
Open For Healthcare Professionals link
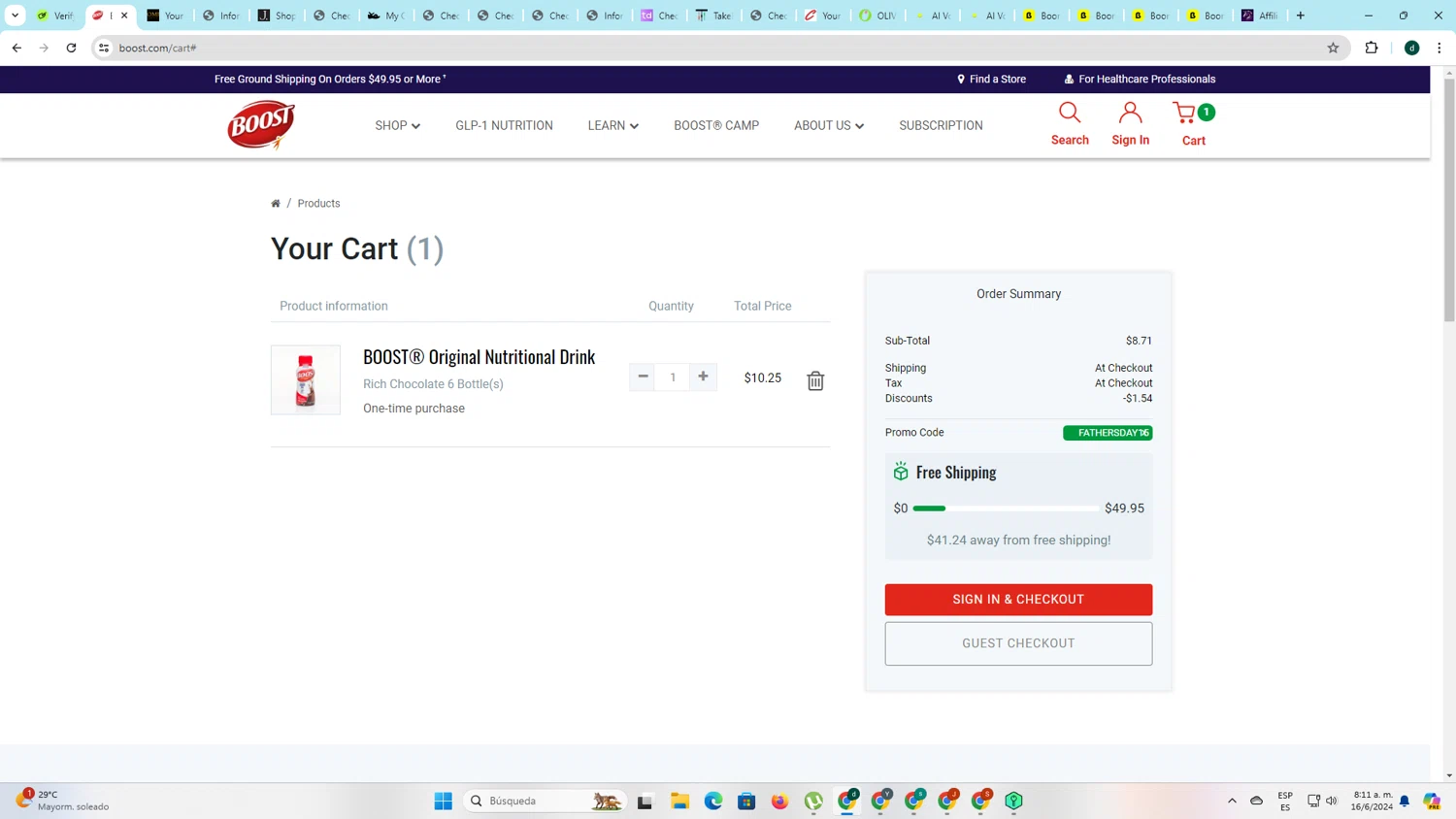click(x=1140, y=80)
